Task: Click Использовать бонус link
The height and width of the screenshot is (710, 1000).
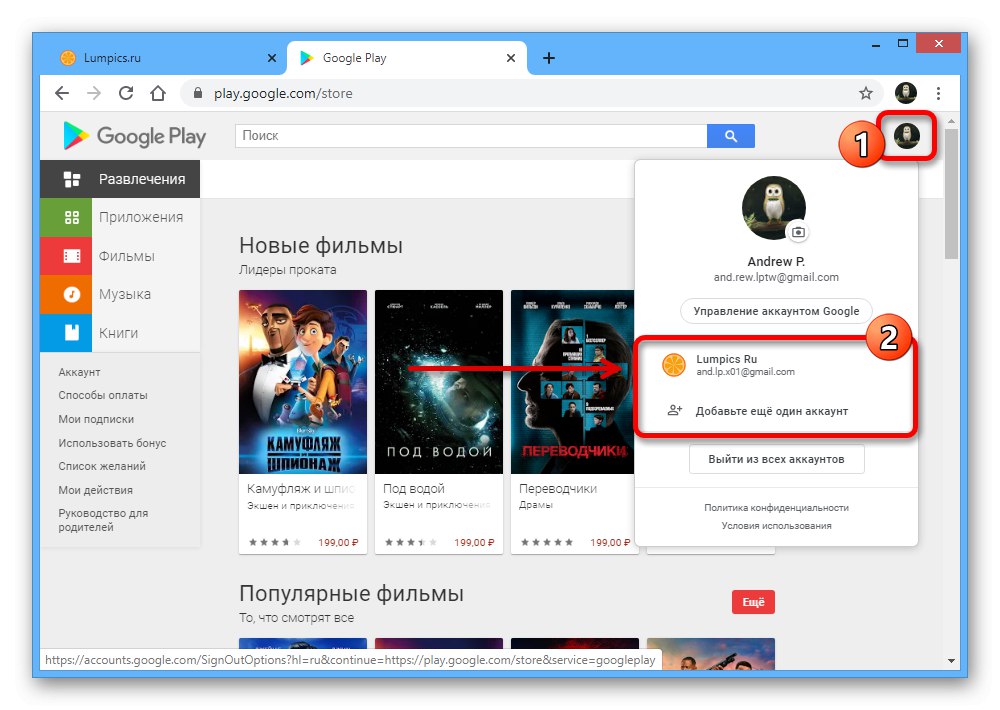Action: point(112,443)
